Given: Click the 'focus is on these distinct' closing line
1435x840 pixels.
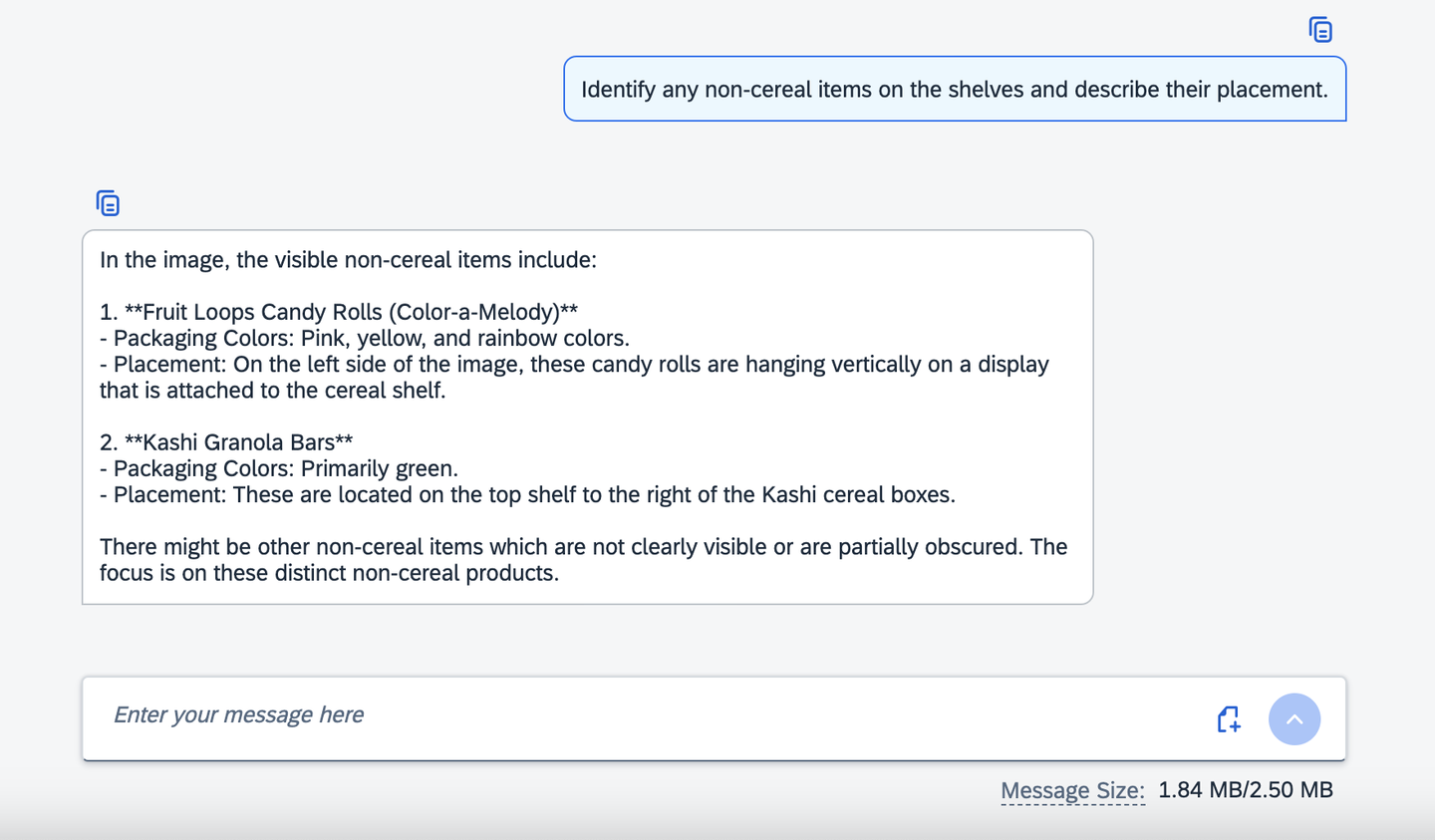Looking at the screenshot, I should 329,573.
